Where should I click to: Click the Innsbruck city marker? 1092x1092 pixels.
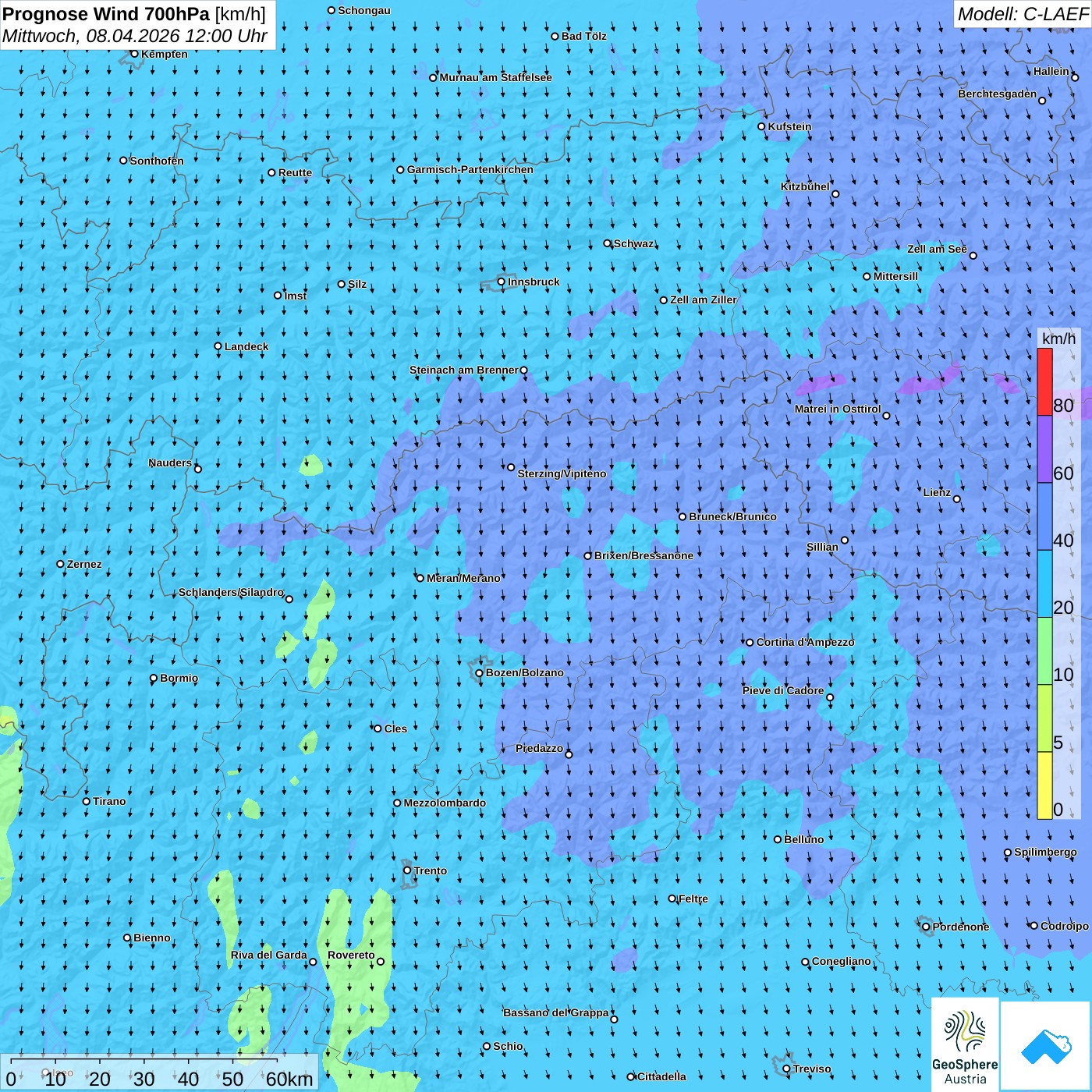pyautogui.click(x=502, y=282)
